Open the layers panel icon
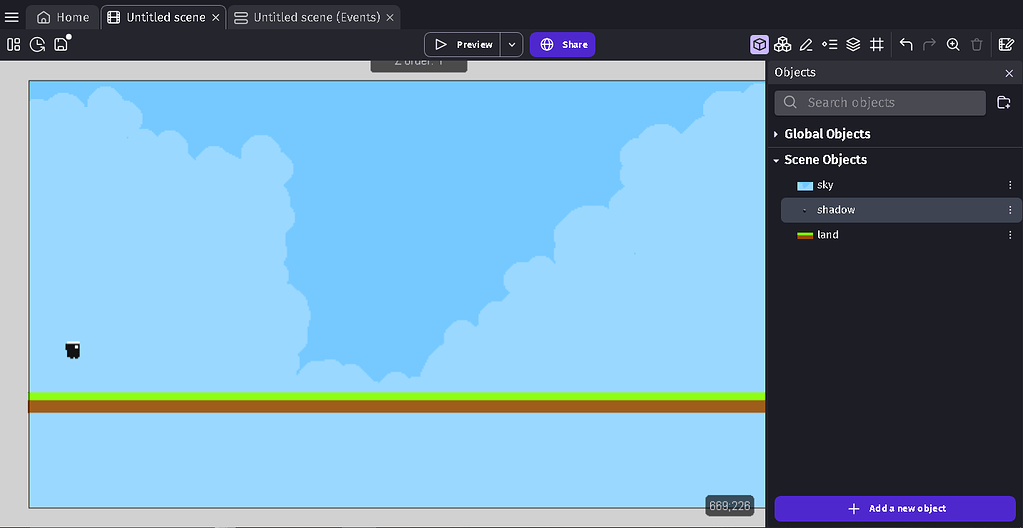The image size is (1023, 528). (853, 44)
